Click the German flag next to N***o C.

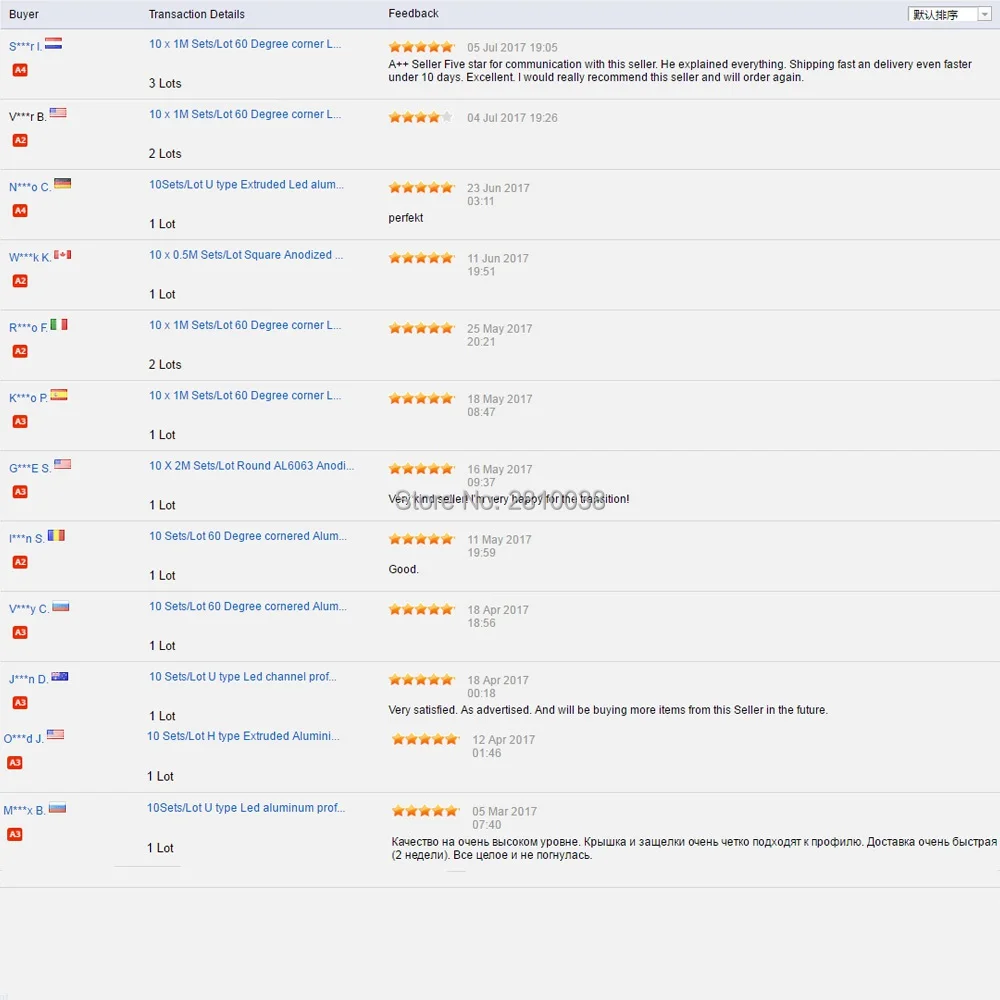(x=62, y=184)
